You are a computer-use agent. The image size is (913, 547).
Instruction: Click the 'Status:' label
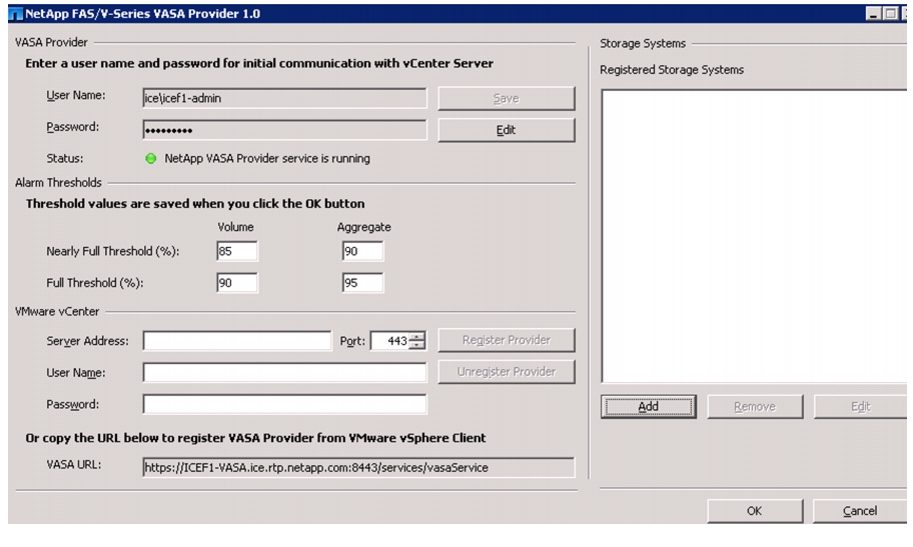tap(65, 158)
